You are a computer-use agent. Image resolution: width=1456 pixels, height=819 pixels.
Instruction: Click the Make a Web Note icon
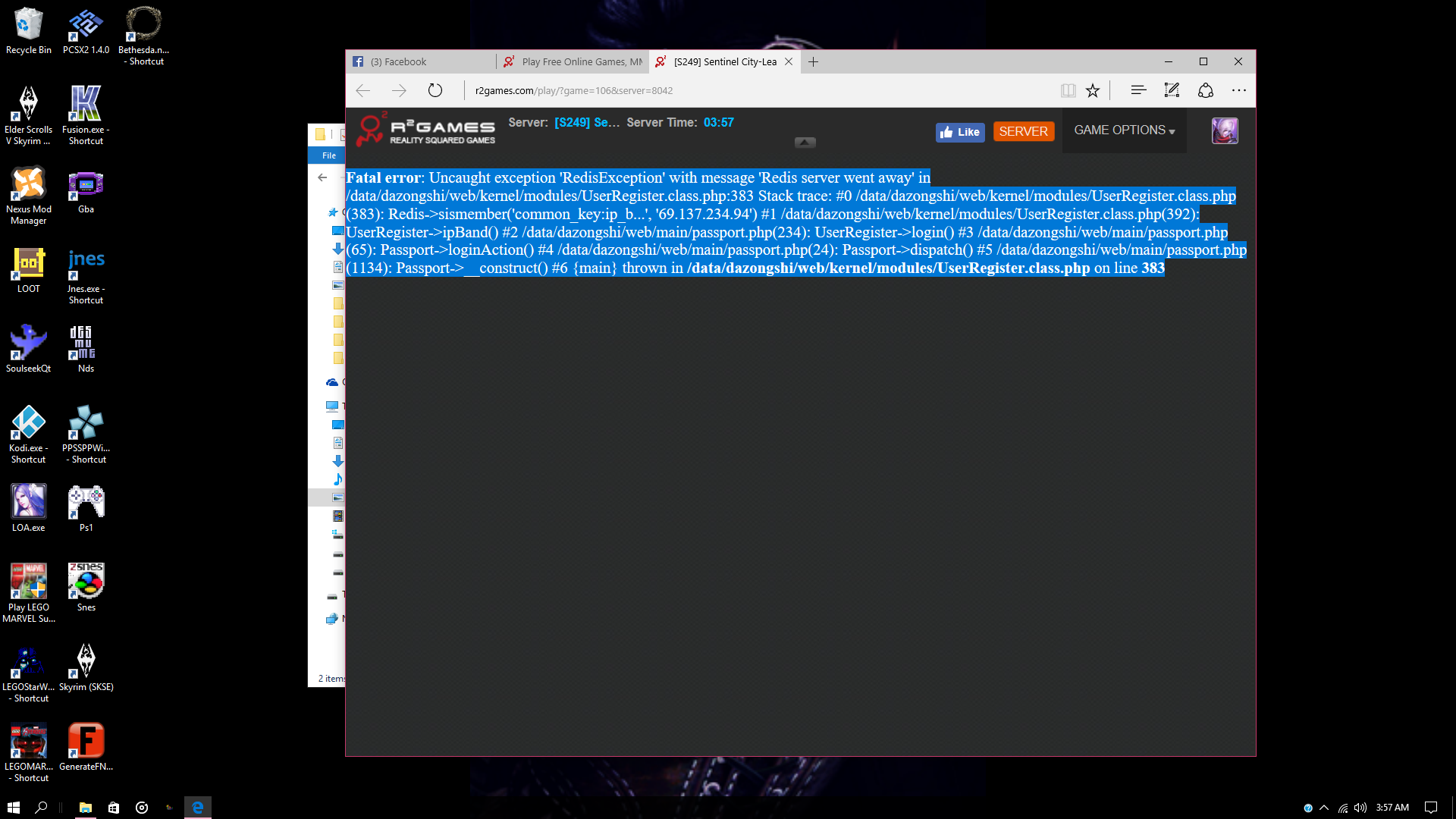[x=1172, y=90]
